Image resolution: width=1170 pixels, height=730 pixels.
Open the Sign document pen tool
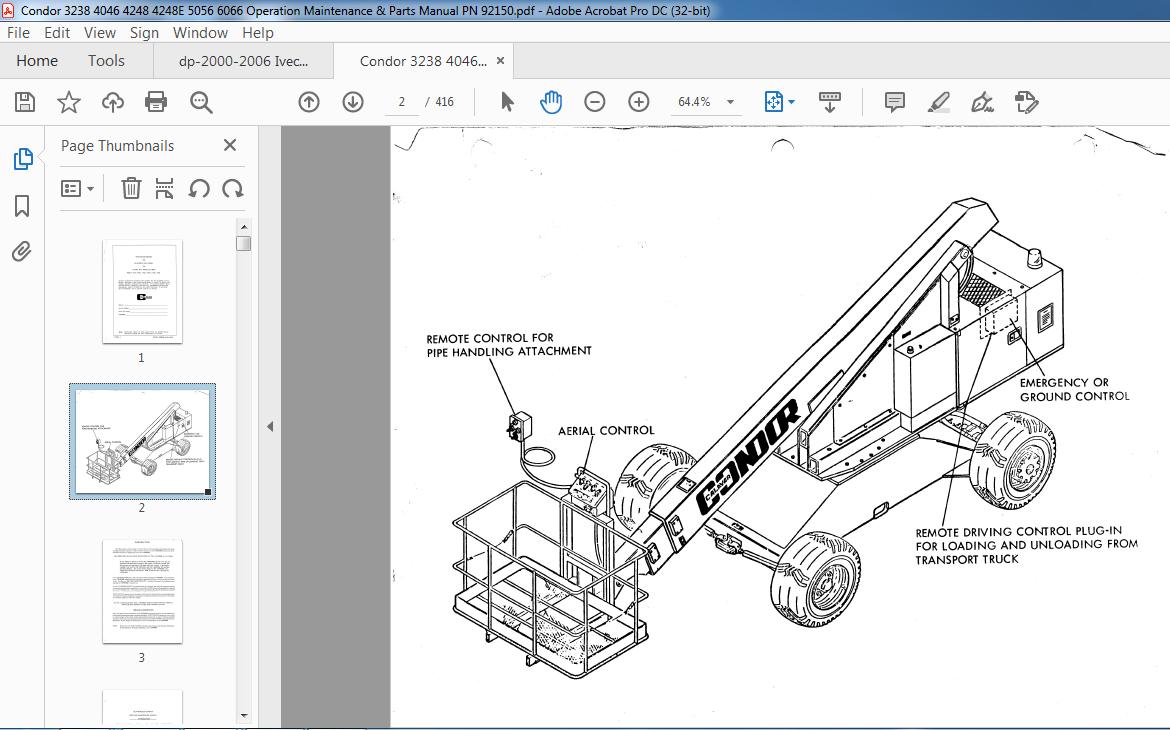(x=982, y=102)
